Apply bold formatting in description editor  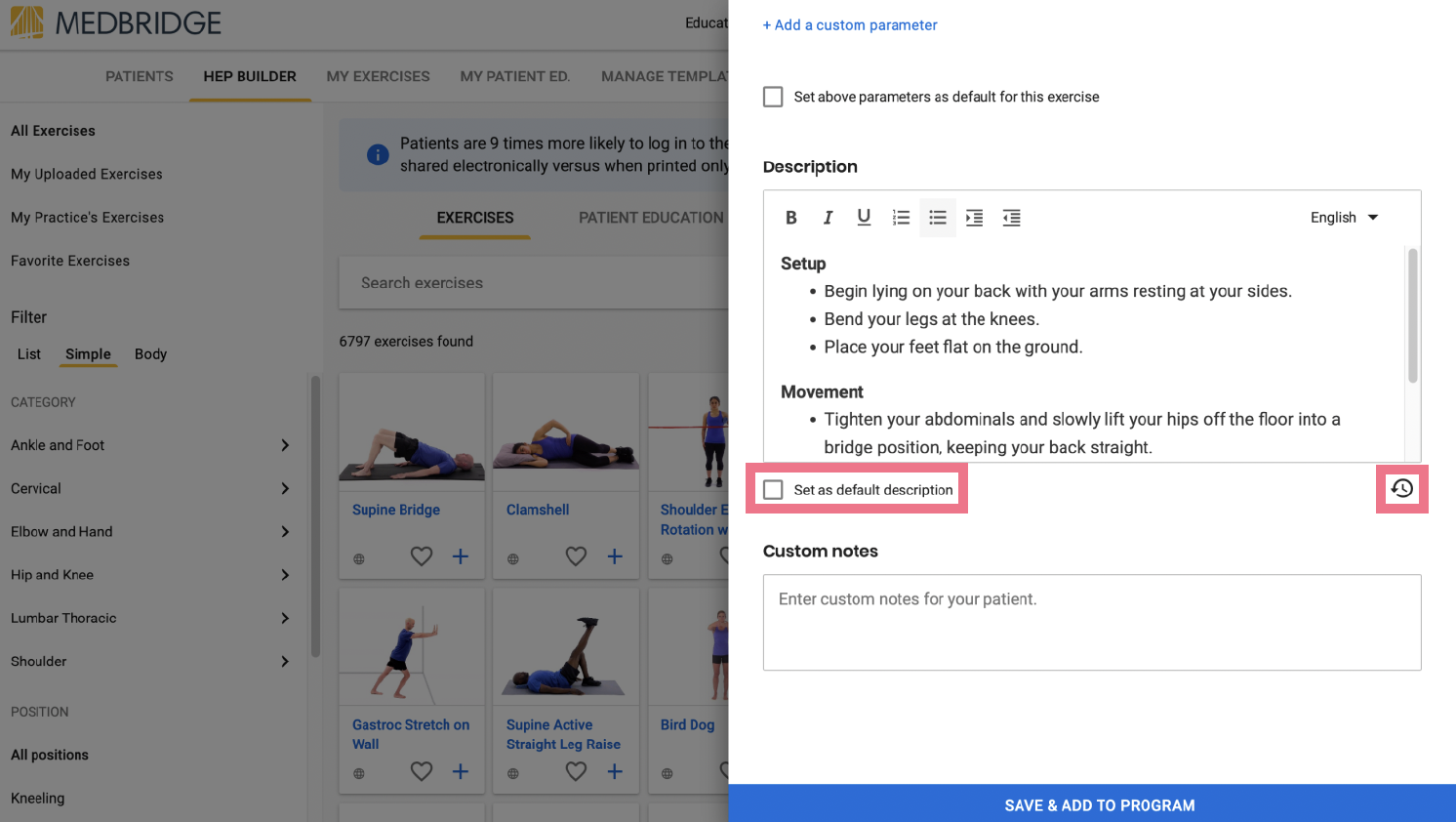pyautogui.click(x=791, y=218)
